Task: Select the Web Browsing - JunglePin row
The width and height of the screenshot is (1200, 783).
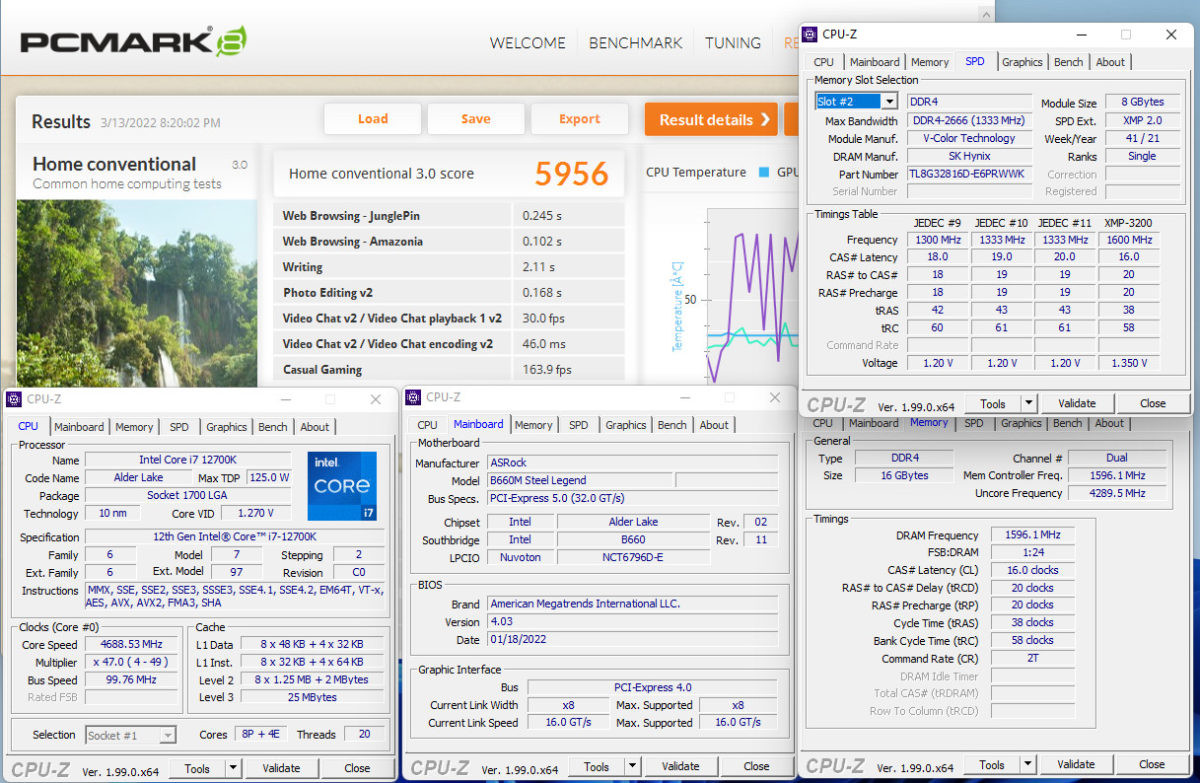Action: pyautogui.click(x=448, y=215)
